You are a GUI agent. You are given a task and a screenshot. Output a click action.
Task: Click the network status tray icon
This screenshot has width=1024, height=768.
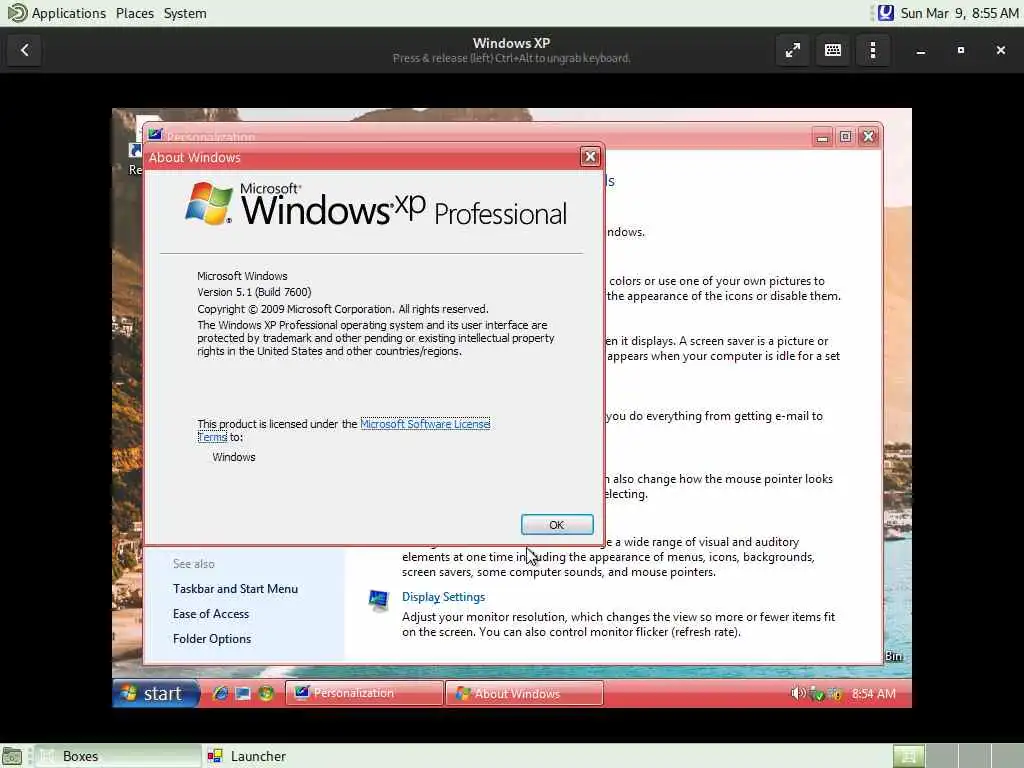(x=816, y=694)
